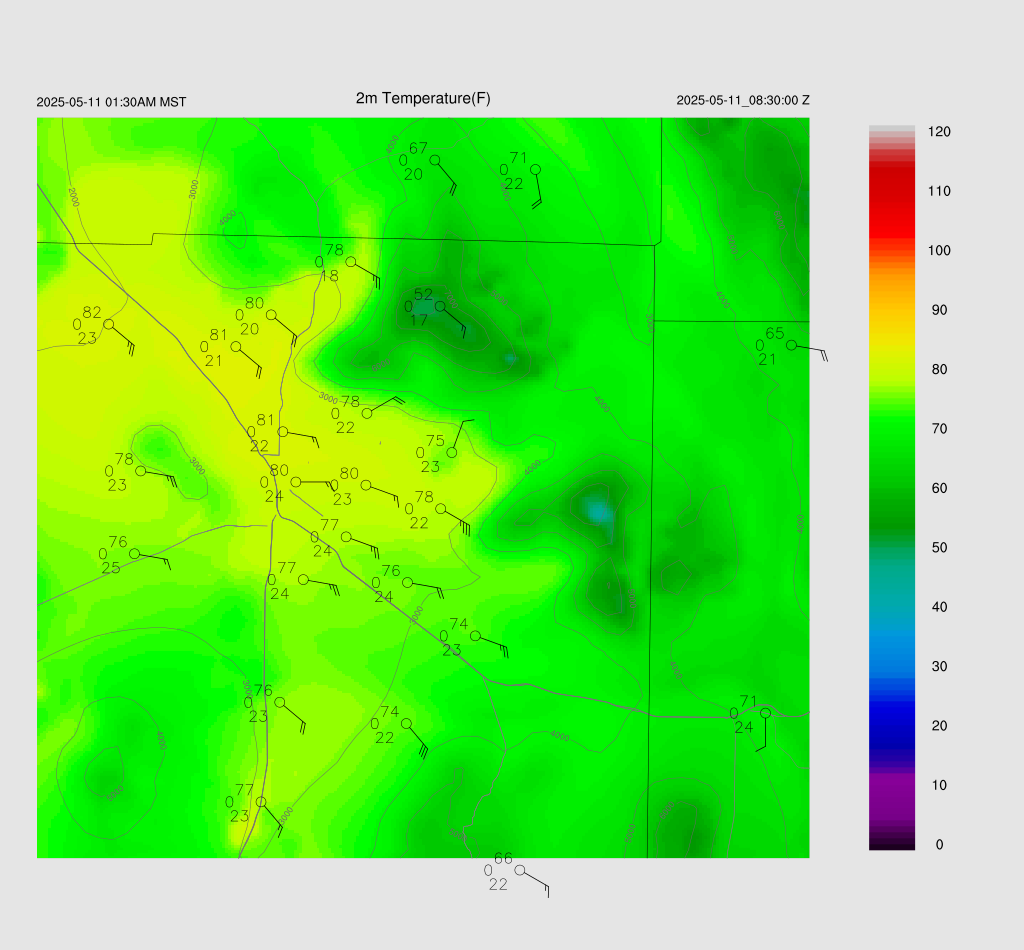Select the station circle reporting 66 degrees
The image size is (1024, 950).
[x=520, y=870]
